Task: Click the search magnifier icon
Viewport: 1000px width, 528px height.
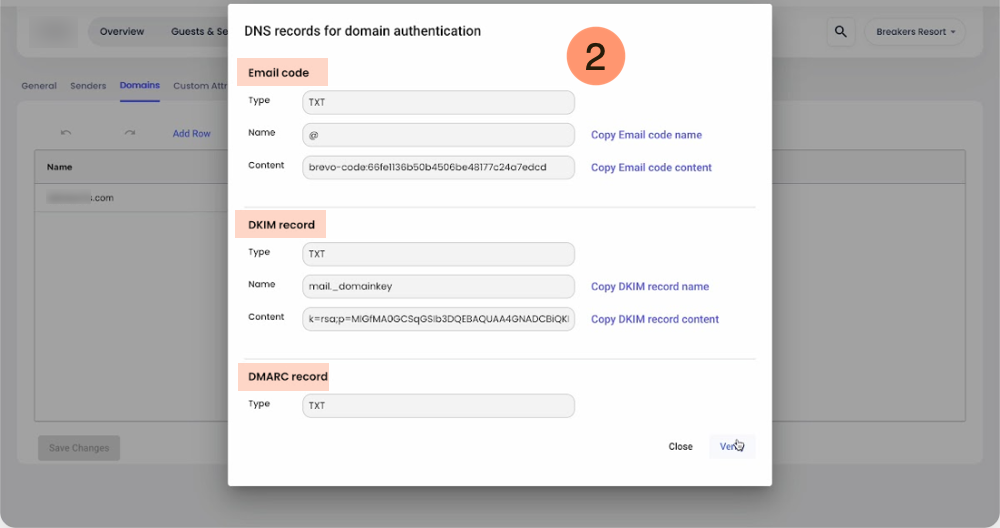Action: pyautogui.click(x=840, y=32)
